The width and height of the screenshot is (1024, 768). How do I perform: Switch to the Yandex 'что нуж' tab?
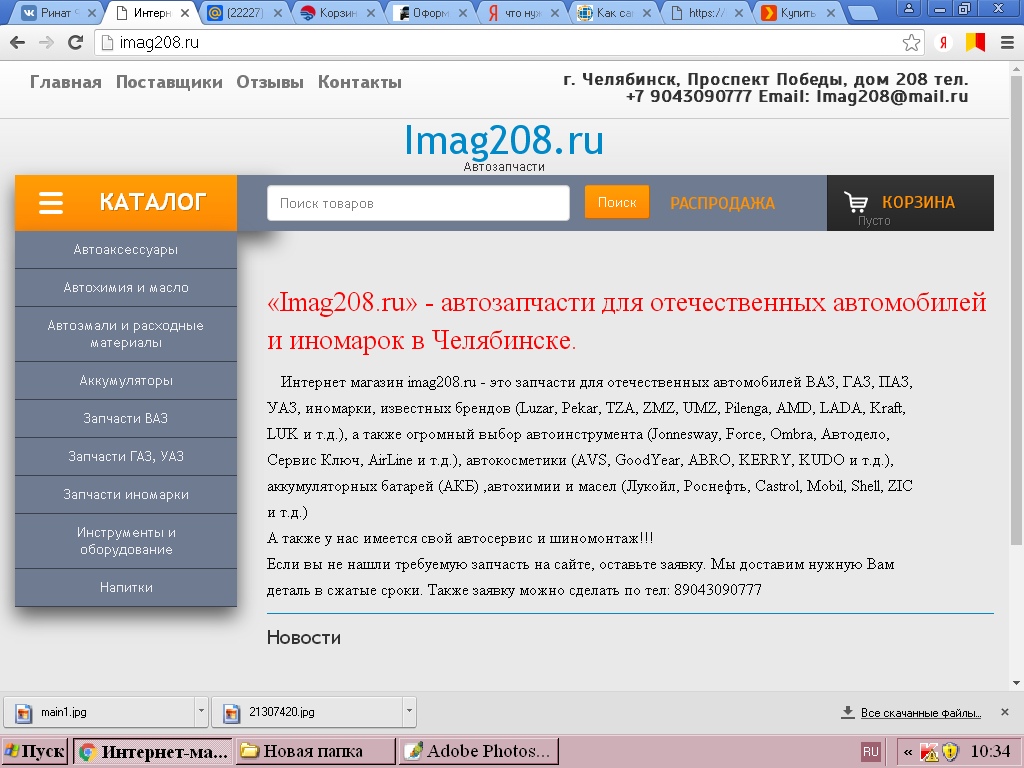click(524, 12)
